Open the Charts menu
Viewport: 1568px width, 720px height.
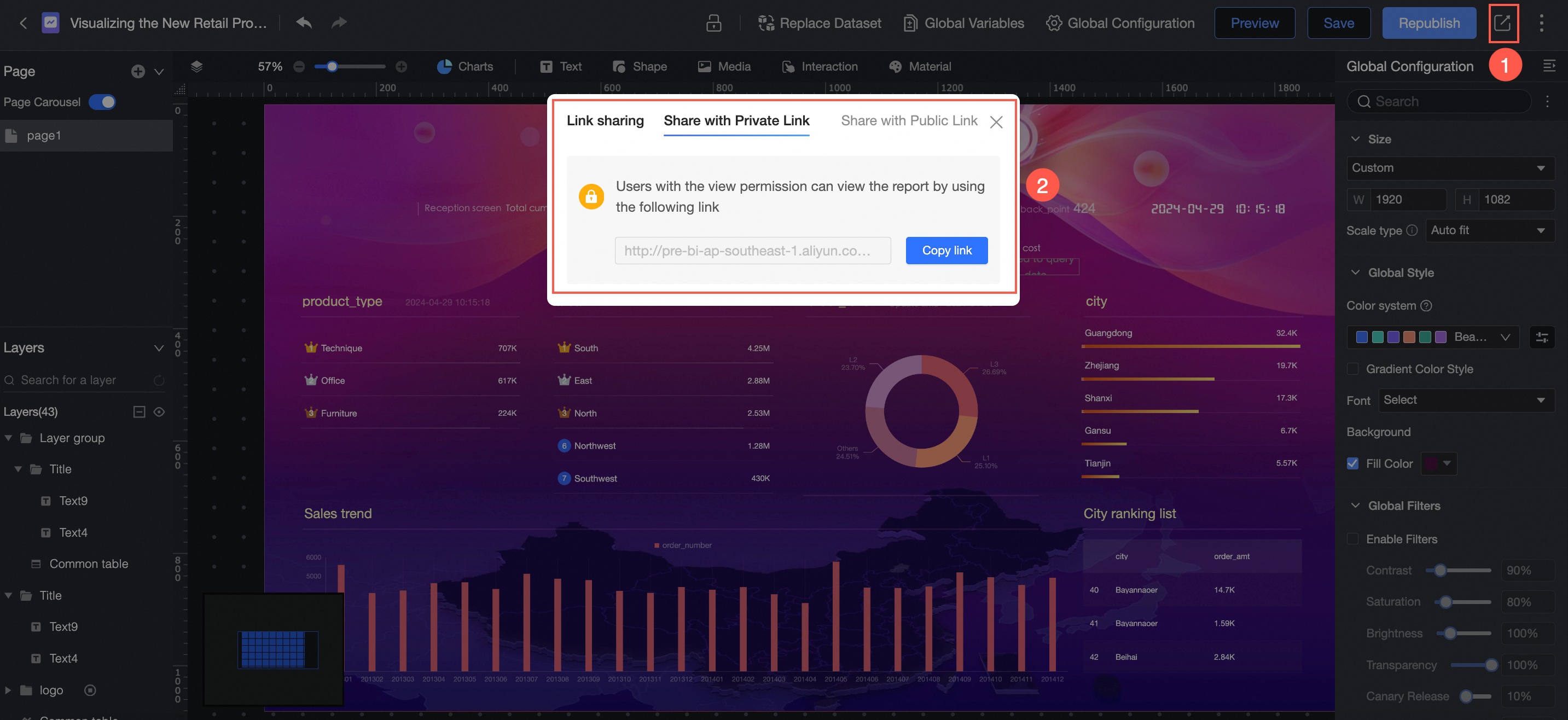465,66
